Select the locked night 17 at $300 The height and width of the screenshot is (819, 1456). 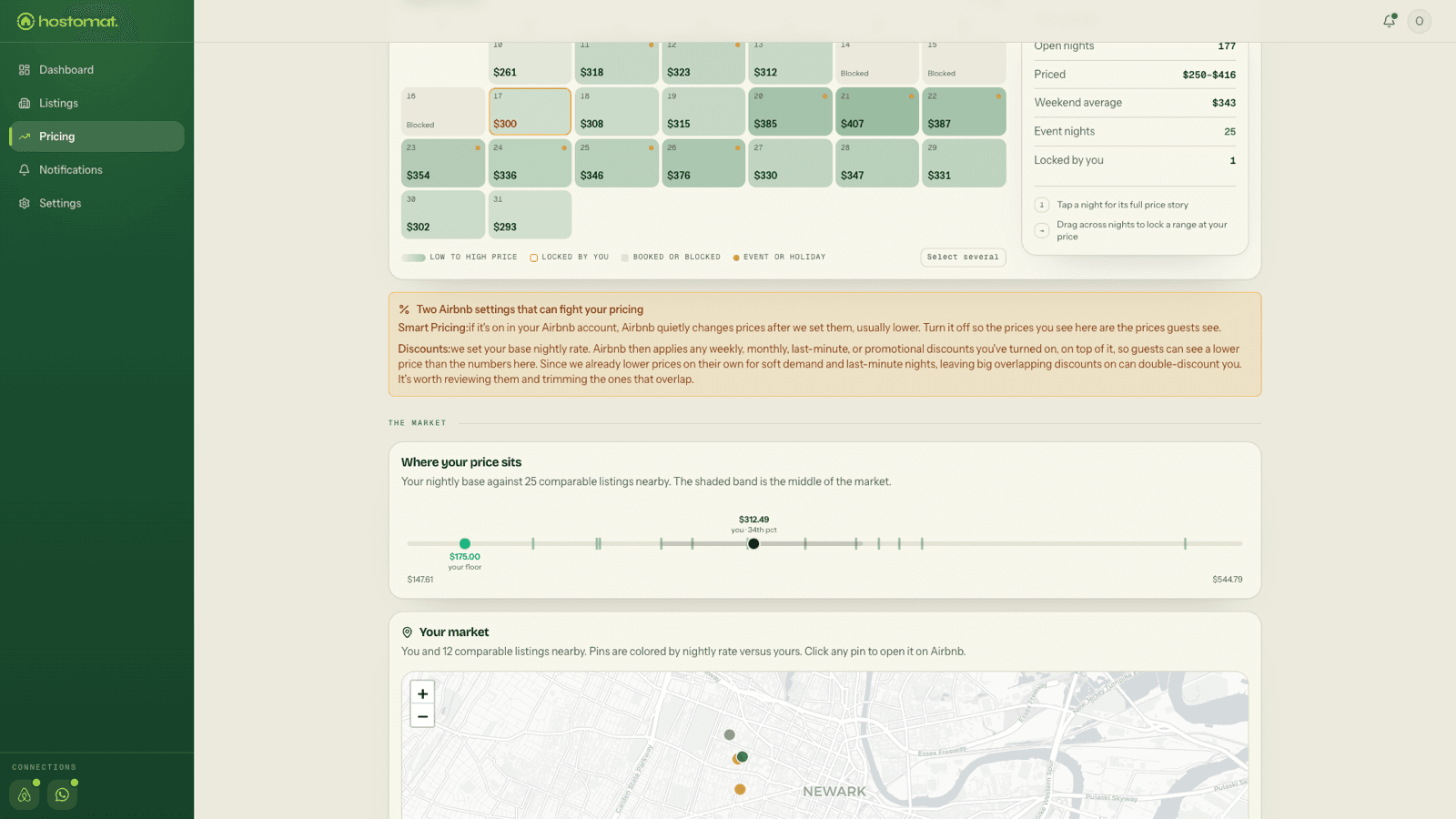click(x=530, y=111)
